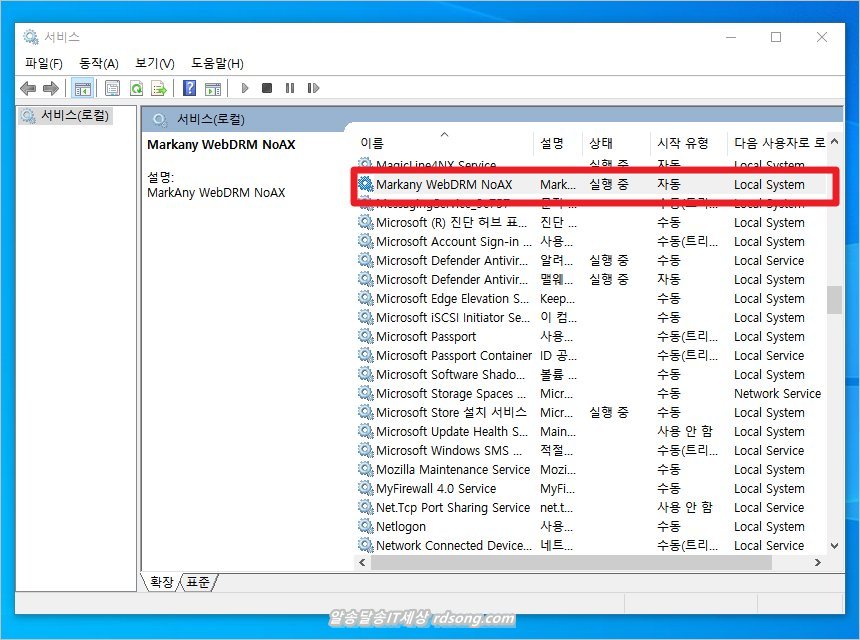Open the 보기(V) menu
The height and width of the screenshot is (640, 860).
tap(155, 63)
